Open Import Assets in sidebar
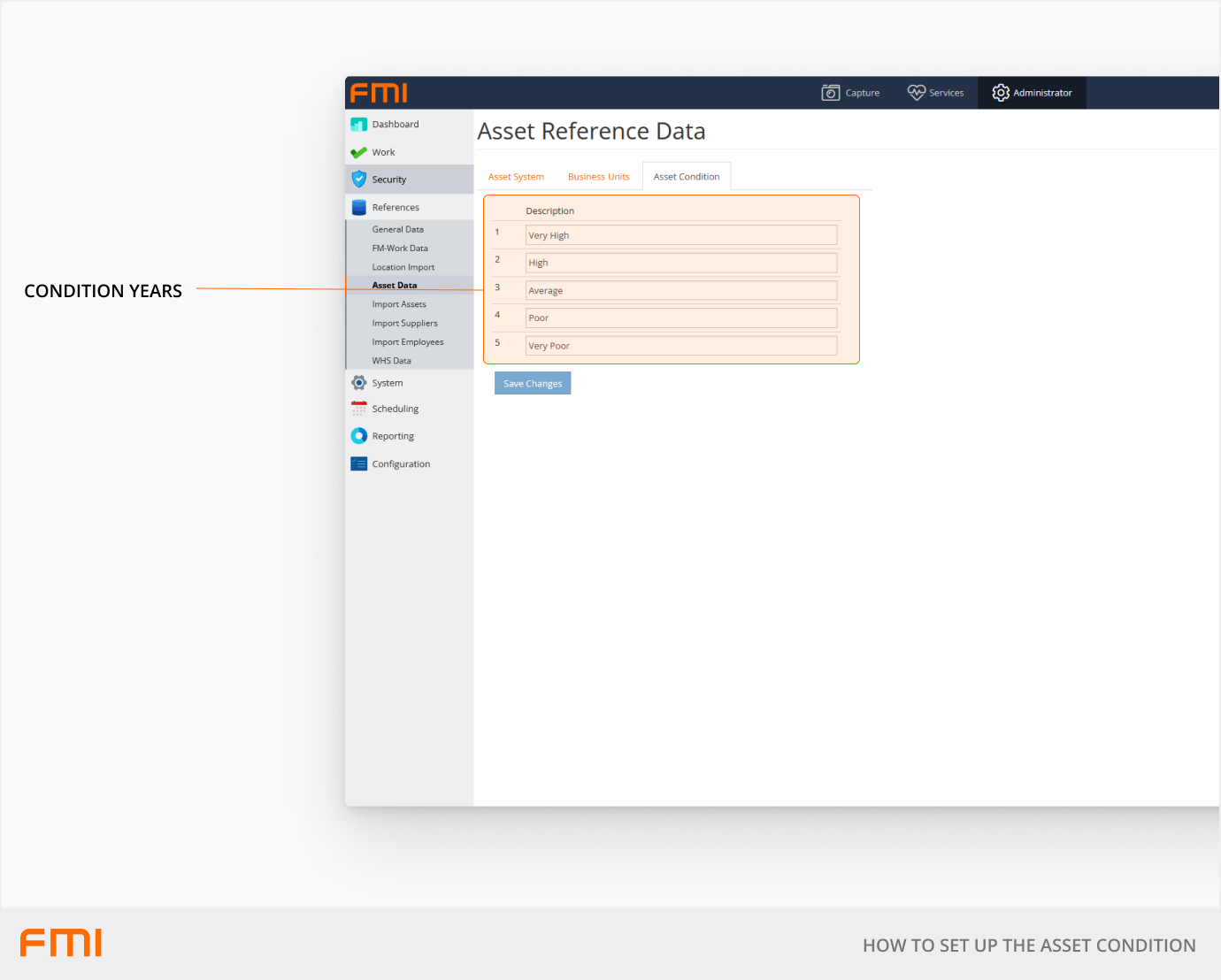 click(x=399, y=304)
